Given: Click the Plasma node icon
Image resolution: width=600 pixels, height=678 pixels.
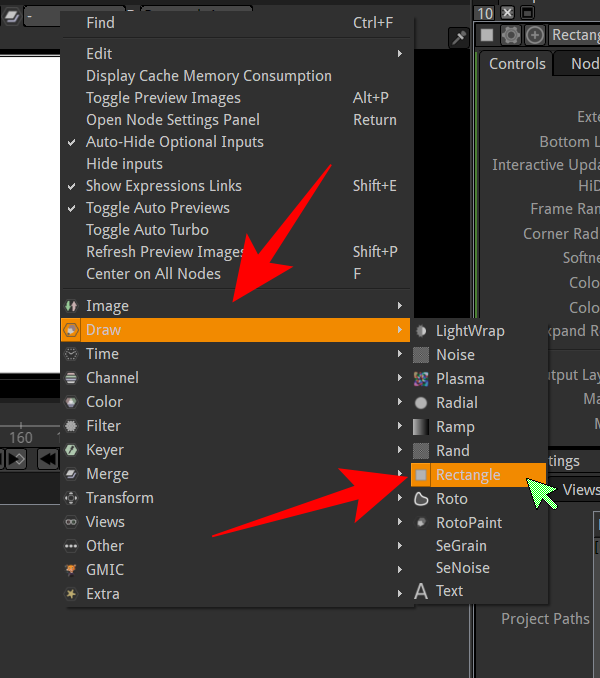Looking at the screenshot, I should click(x=421, y=379).
